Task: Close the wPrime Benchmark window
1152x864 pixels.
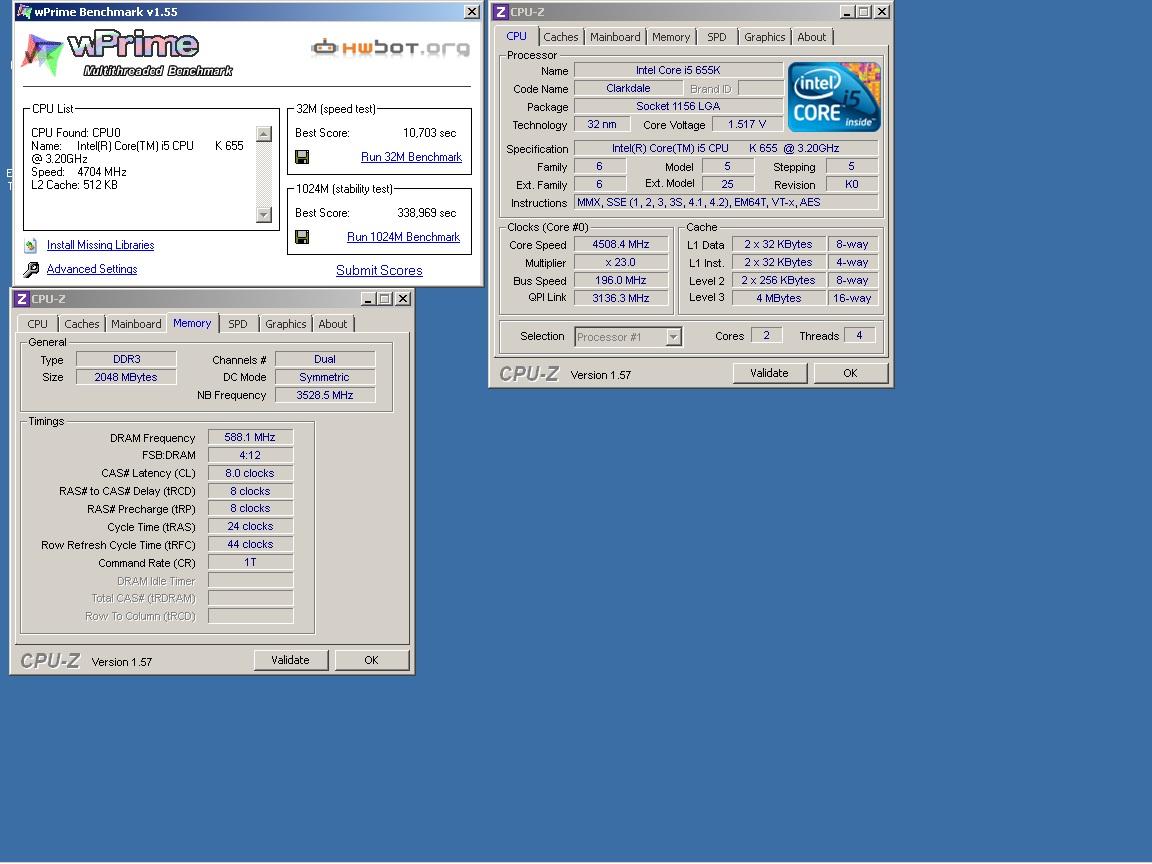Action: [472, 12]
